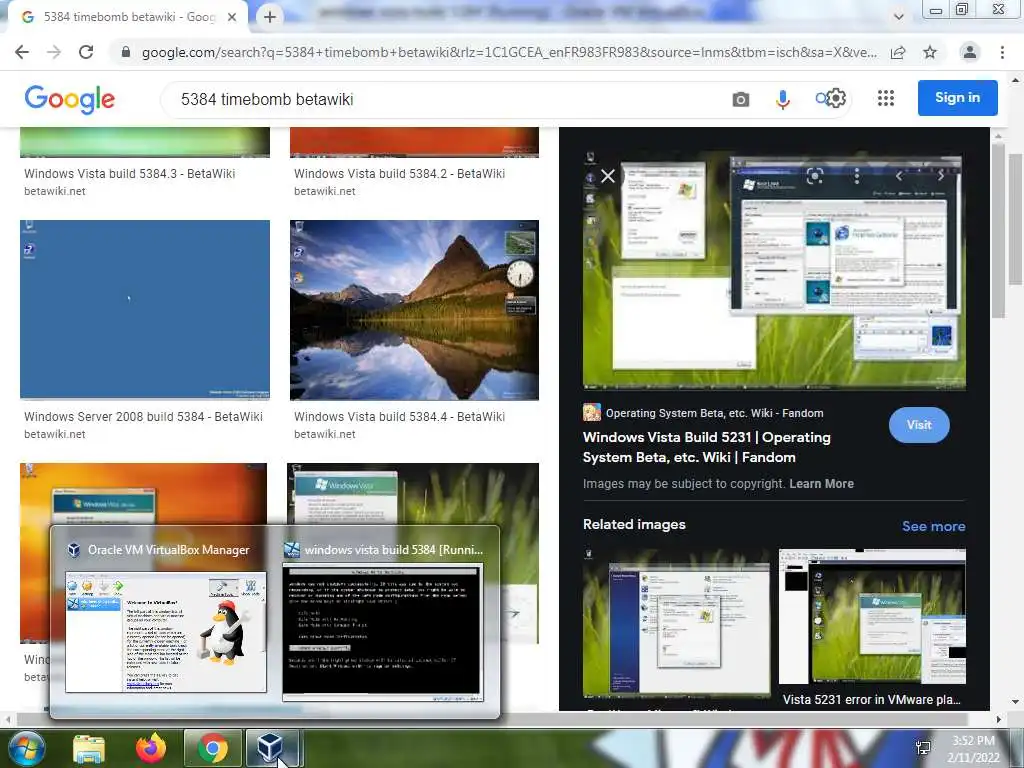This screenshot has height=768, width=1024.
Task: Search inside image with lens icon
Action: pyautogui.click(x=814, y=176)
